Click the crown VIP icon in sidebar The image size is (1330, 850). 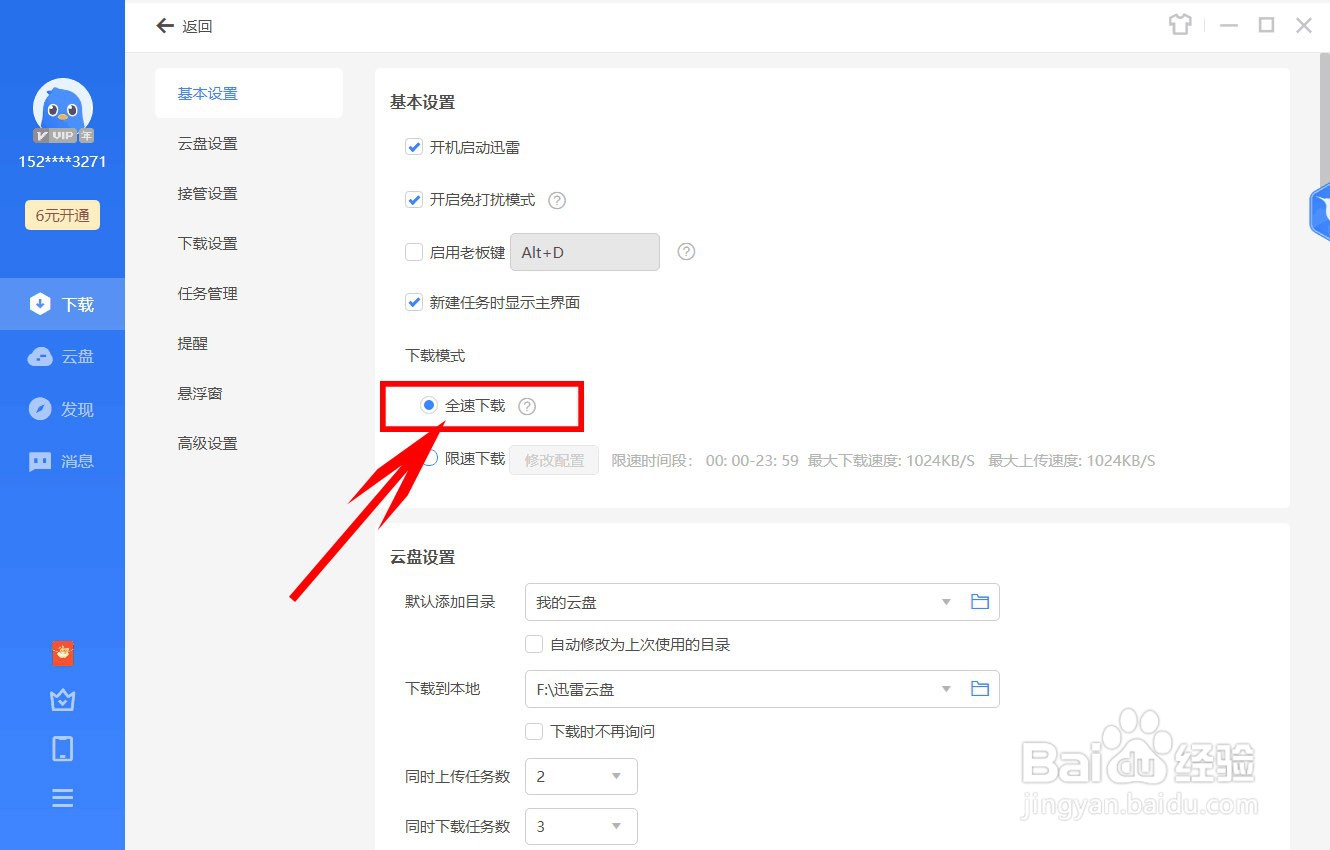63,700
